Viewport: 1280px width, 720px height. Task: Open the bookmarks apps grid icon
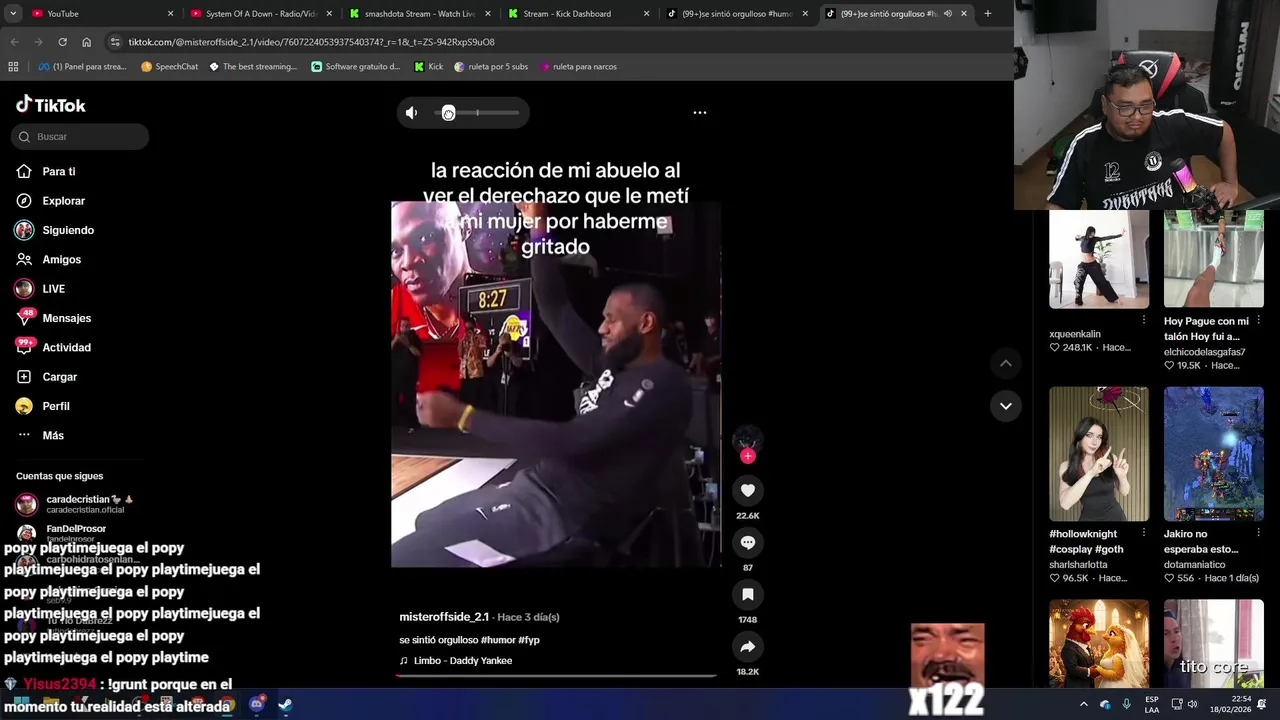13,67
